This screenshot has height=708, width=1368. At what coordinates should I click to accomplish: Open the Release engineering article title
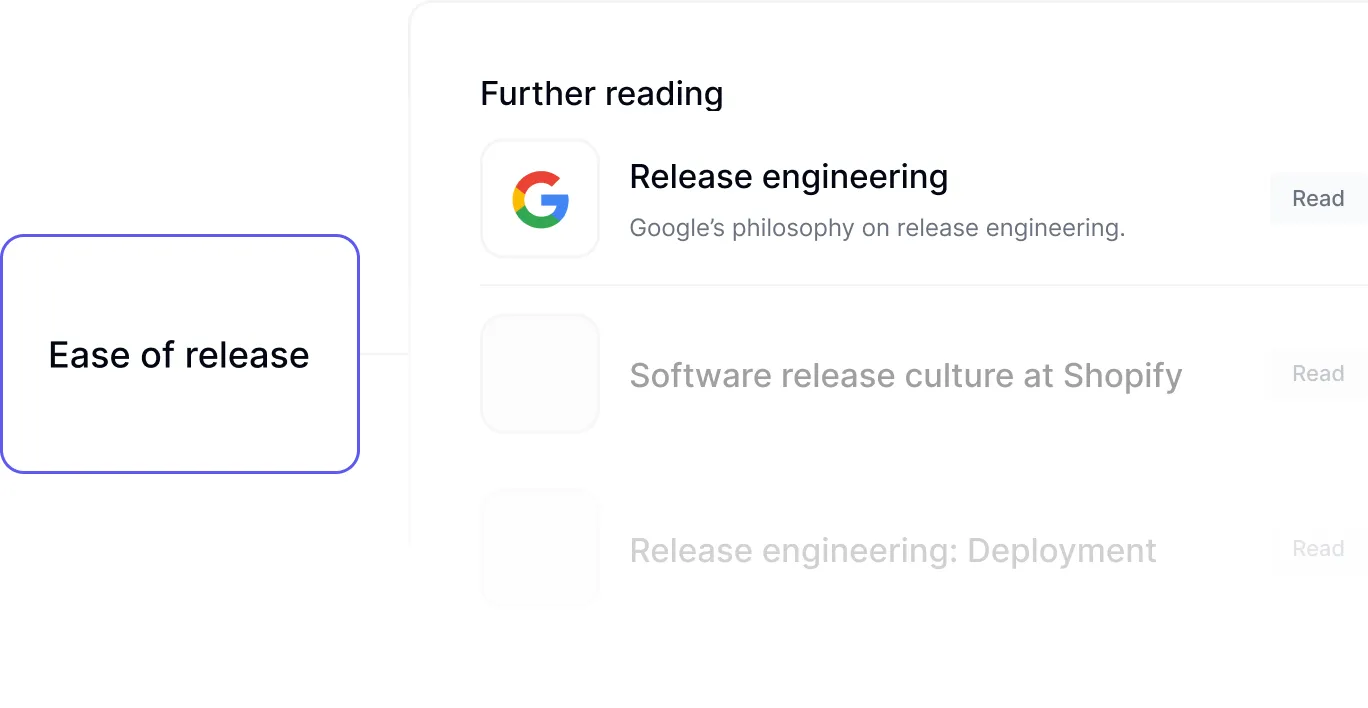[x=788, y=177]
